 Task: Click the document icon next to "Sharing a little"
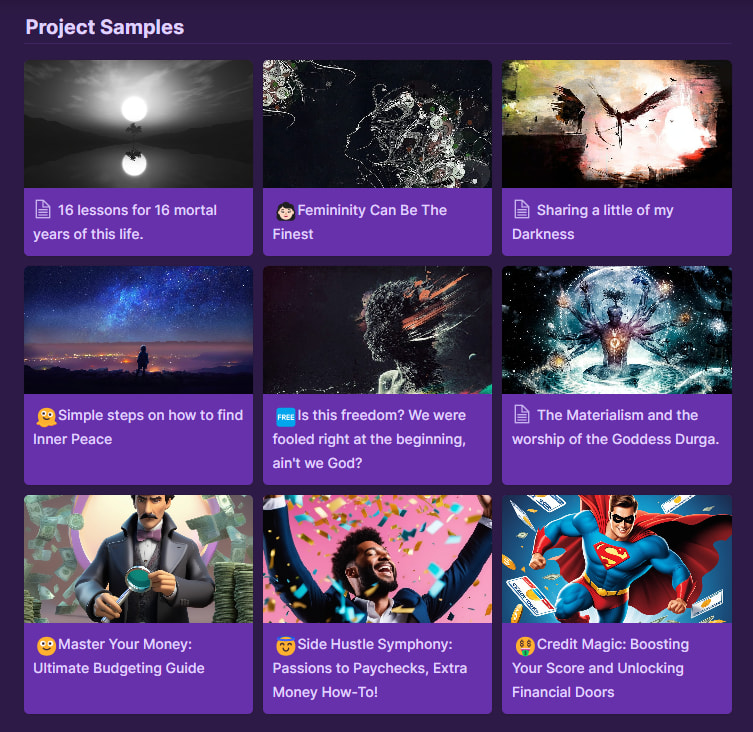point(522,210)
